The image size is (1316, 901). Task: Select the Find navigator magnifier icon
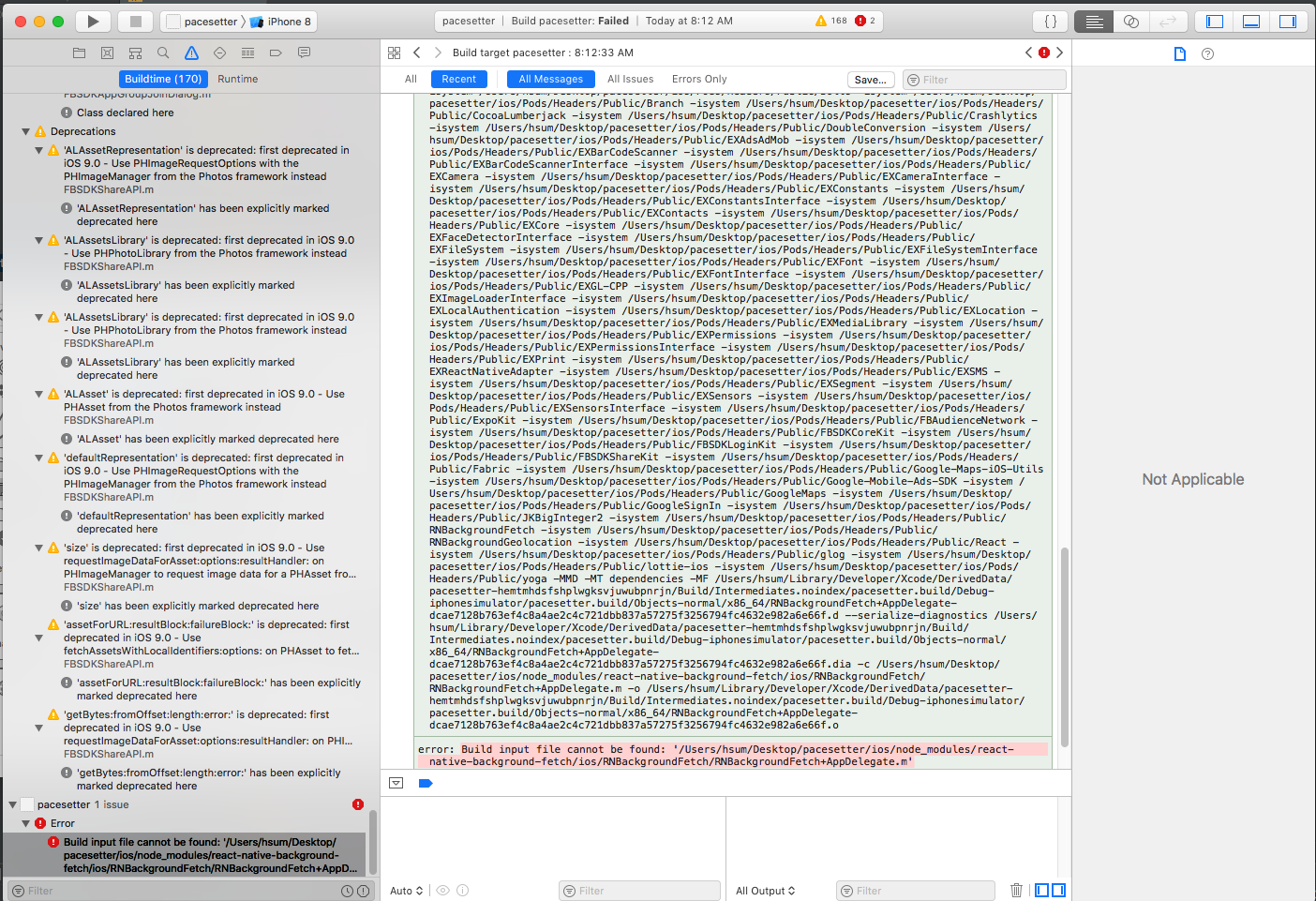163,53
